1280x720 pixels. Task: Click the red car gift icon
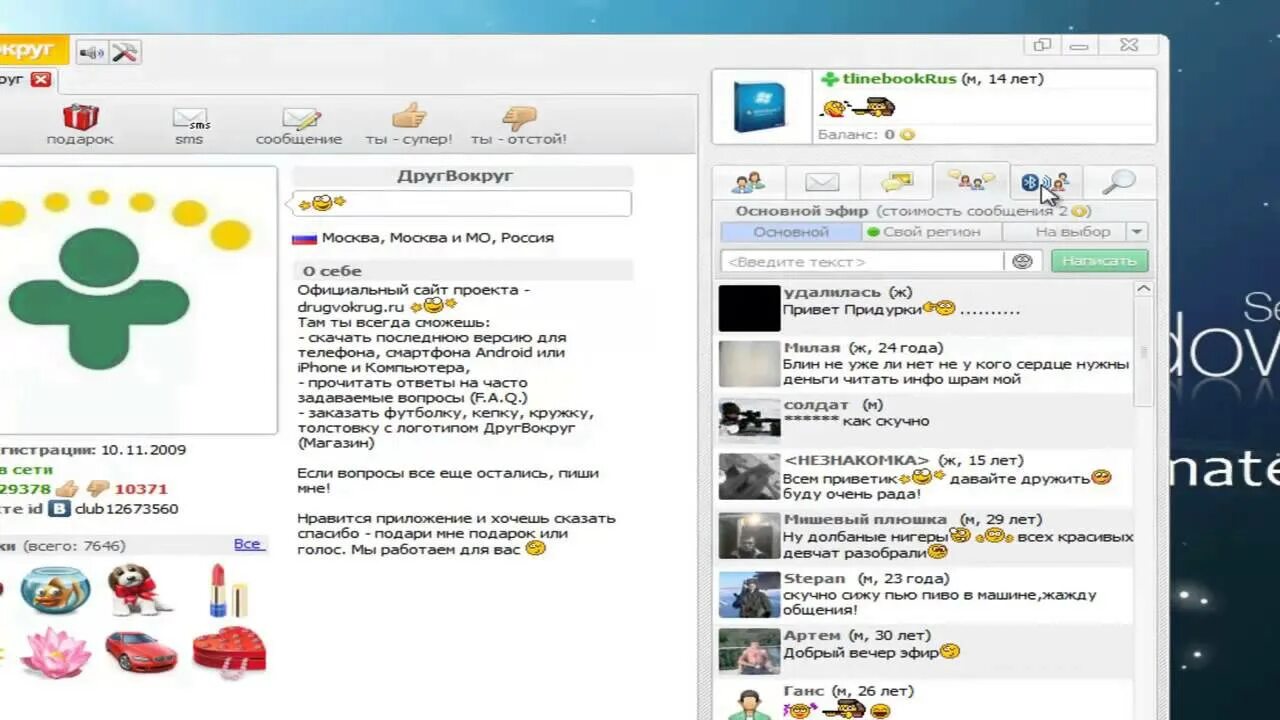click(x=140, y=652)
